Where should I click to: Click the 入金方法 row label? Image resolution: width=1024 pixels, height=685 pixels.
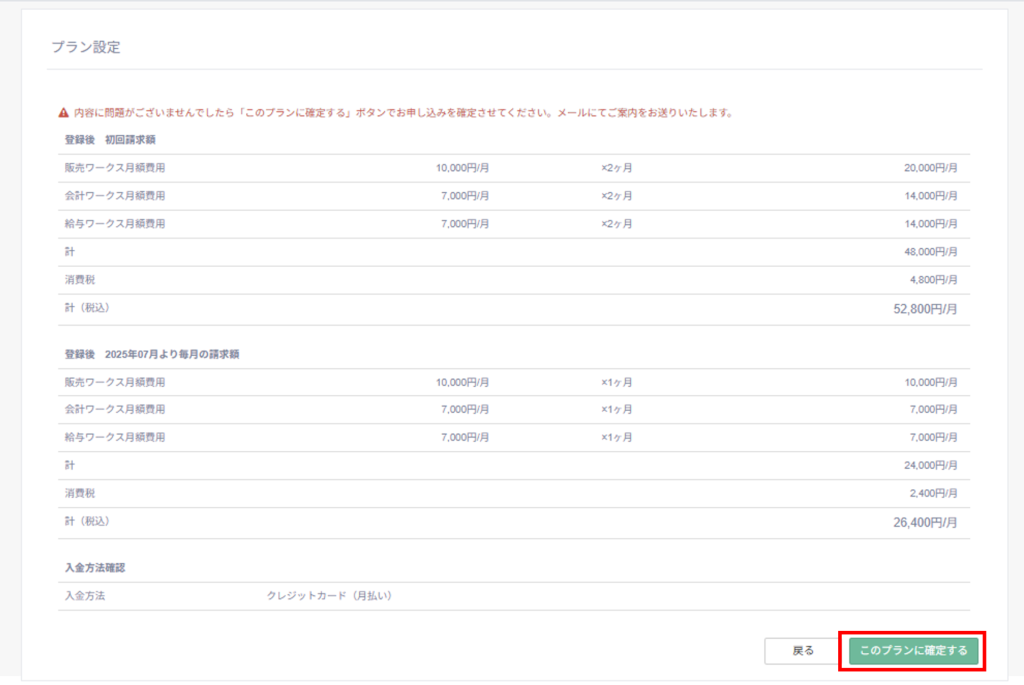click(x=85, y=596)
